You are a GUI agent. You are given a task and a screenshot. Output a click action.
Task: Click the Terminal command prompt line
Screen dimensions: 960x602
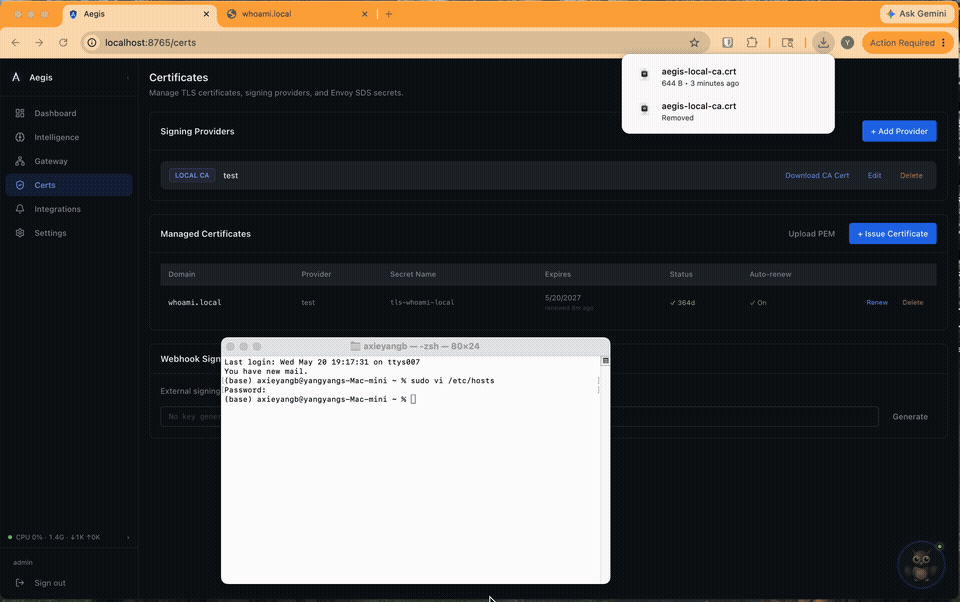tap(320, 399)
